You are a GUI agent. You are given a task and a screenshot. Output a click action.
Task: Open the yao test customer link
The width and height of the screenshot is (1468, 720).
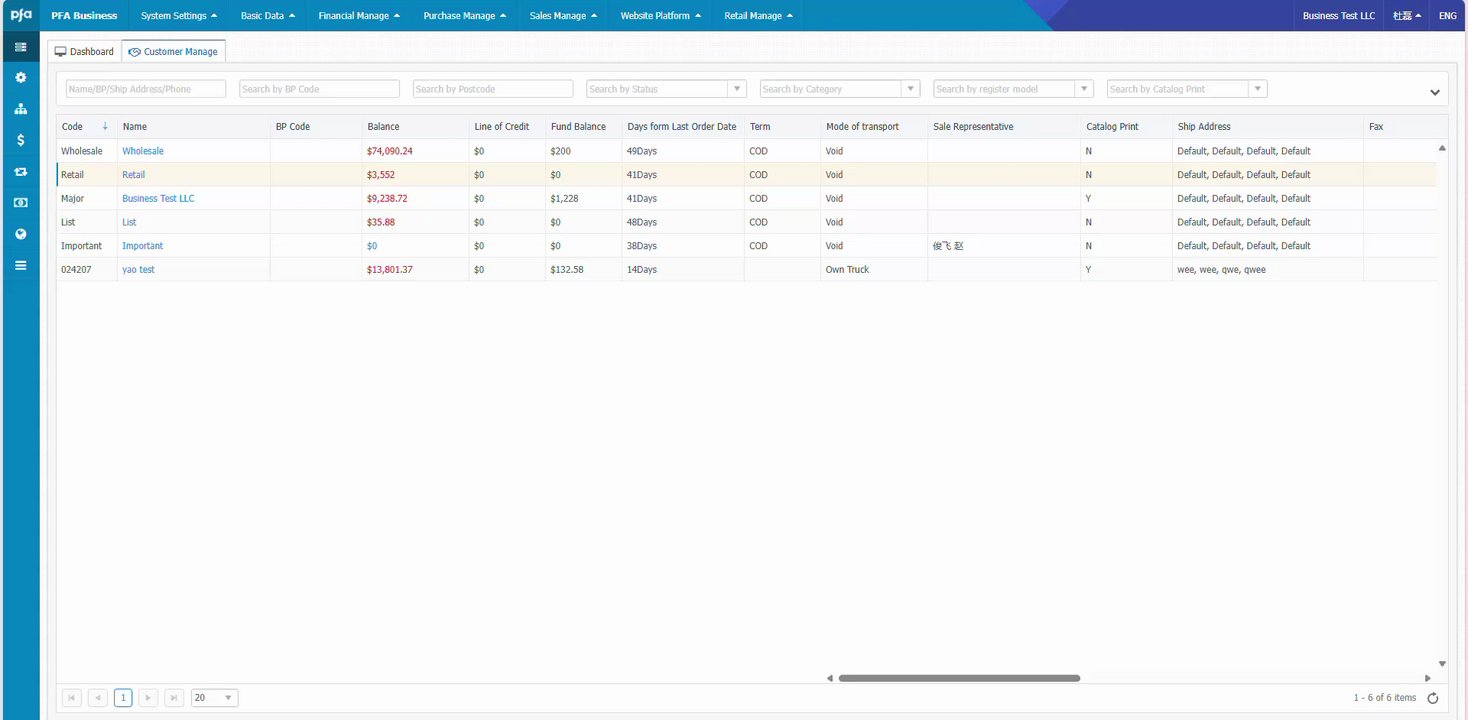[x=138, y=270]
